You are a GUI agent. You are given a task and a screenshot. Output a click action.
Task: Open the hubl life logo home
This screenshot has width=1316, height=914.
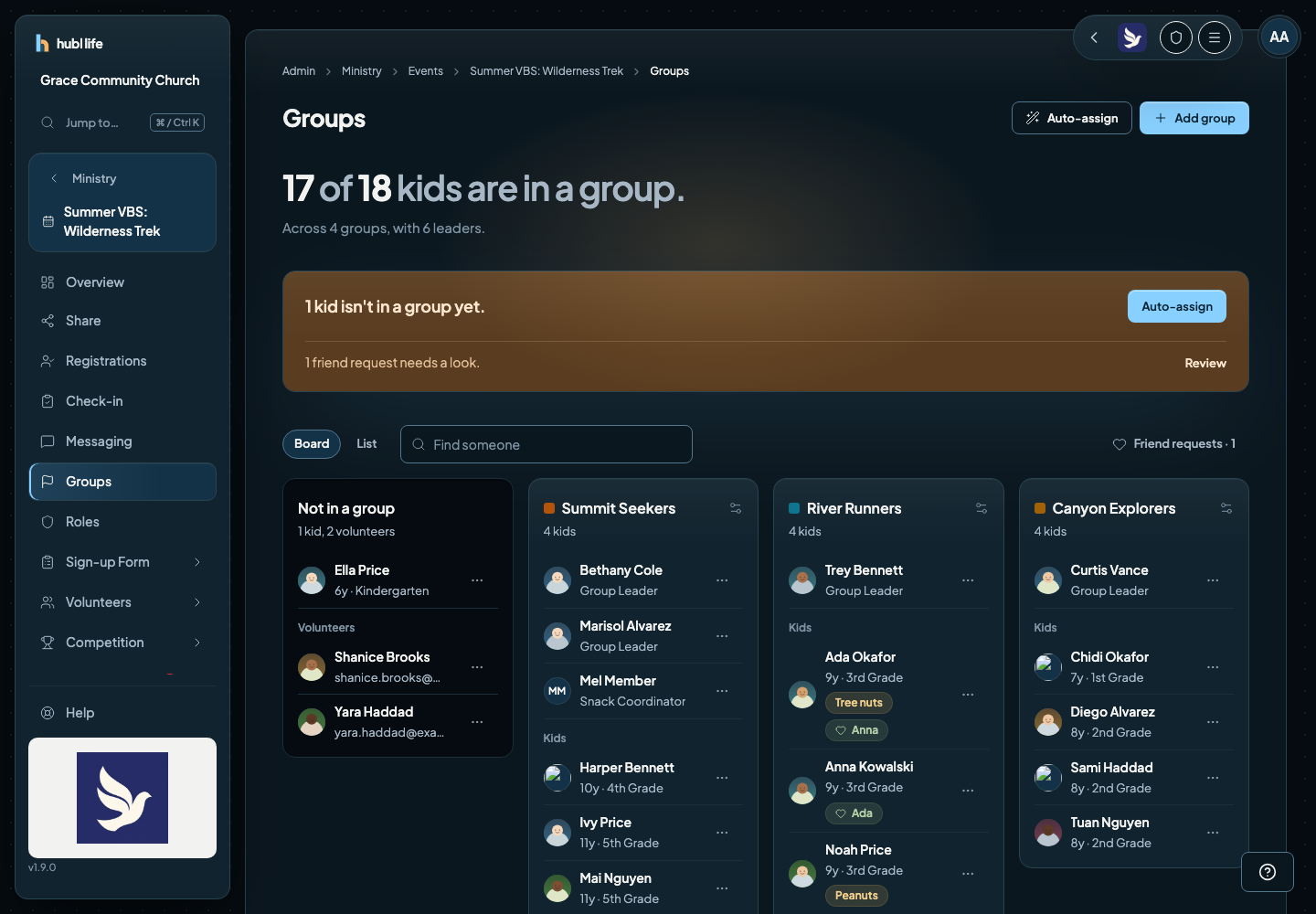69,43
